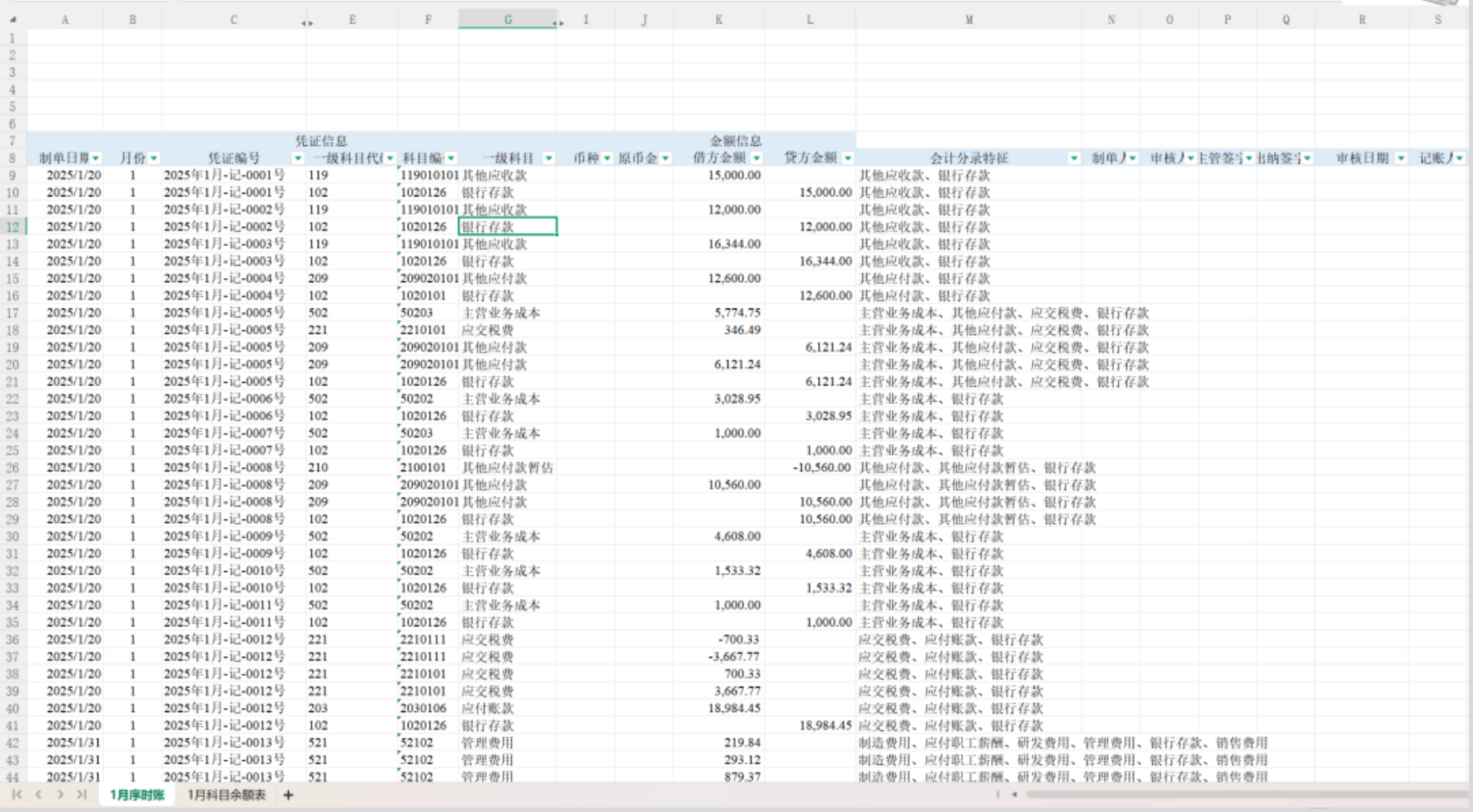Click the horizontal scrollbar at bottom

pyautogui.click(x=1247, y=795)
